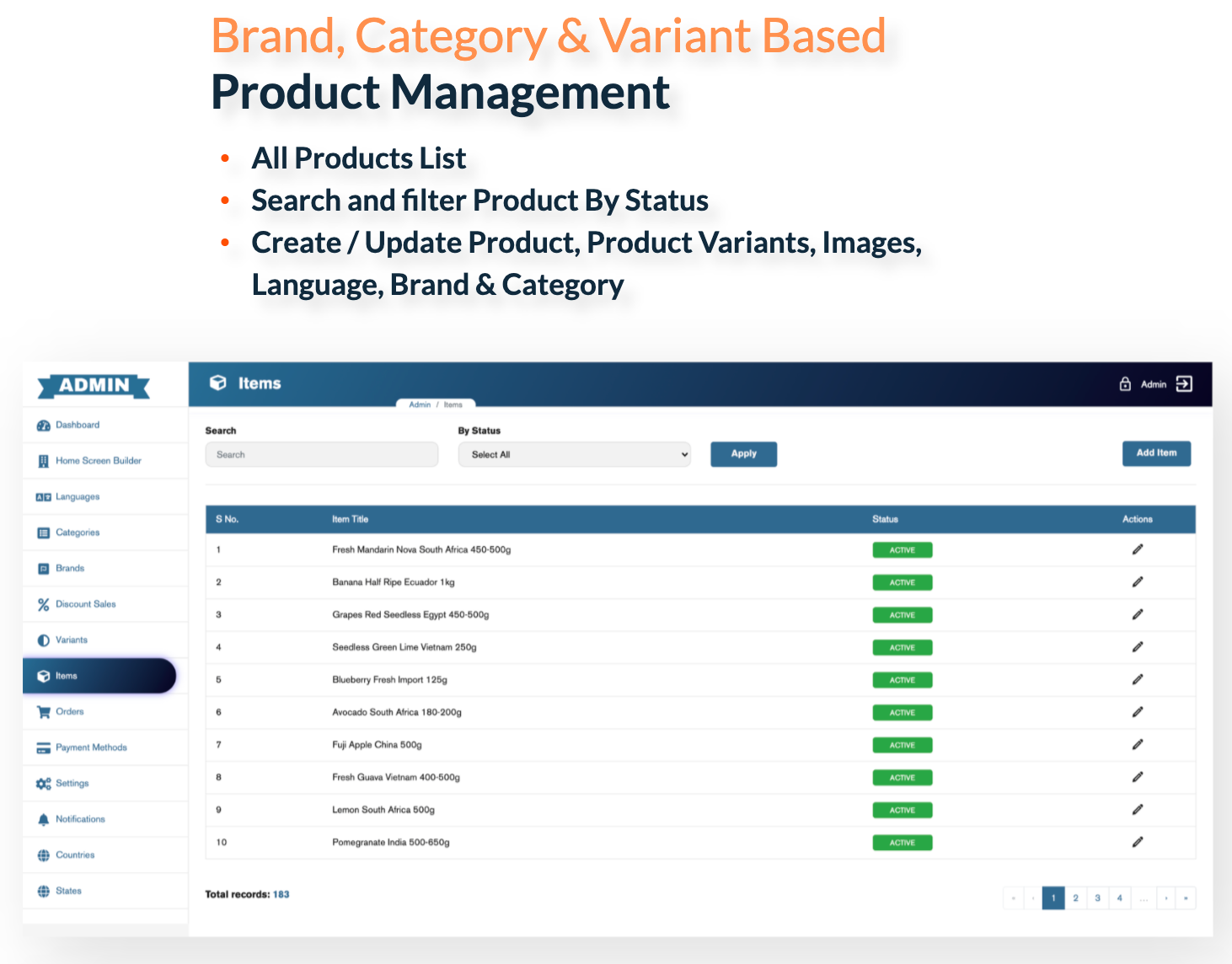The image size is (1232, 964).
Task: Click the Notifications bell icon
Action: click(44, 819)
